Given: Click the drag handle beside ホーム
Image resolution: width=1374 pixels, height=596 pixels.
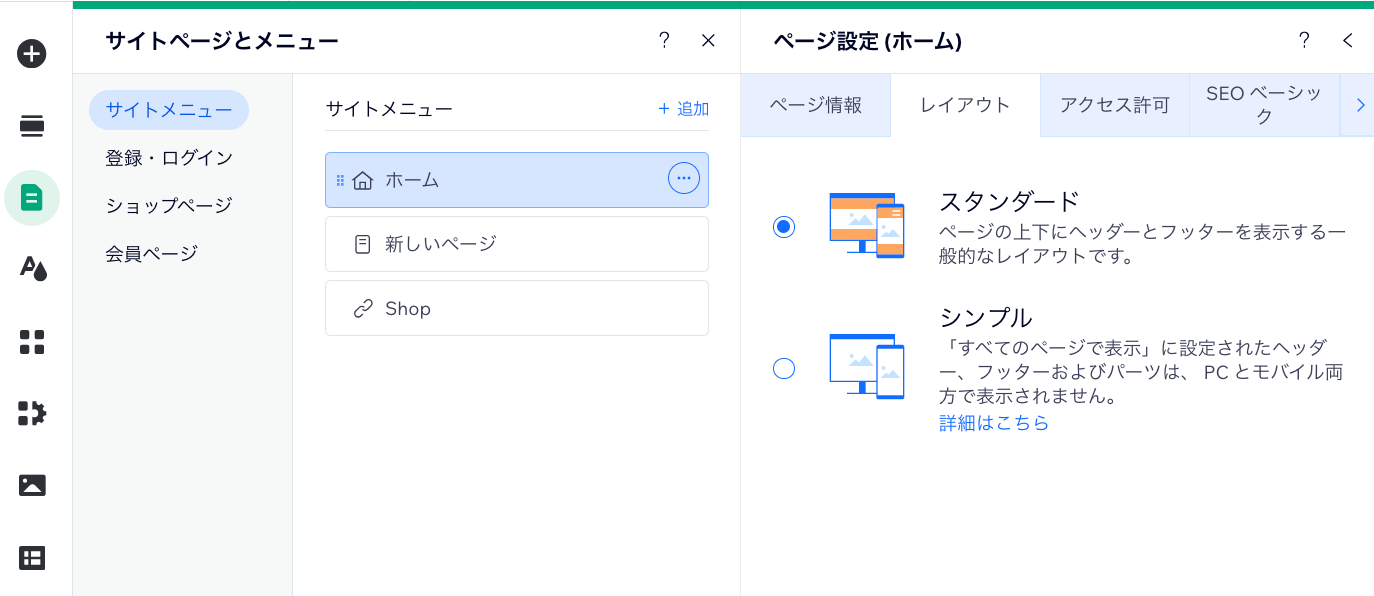Looking at the screenshot, I should [x=340, y=179].
